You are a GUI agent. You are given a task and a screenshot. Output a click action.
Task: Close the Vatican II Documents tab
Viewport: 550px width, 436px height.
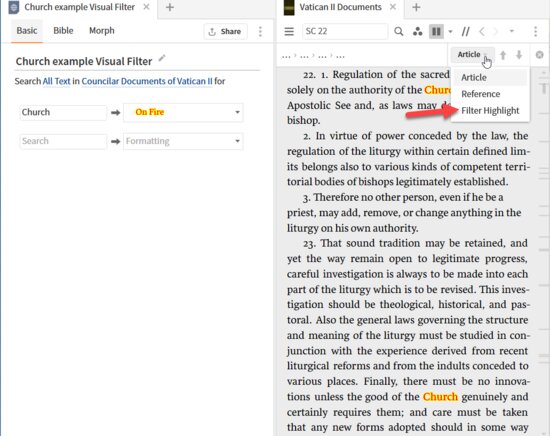pyautogui.click(x=393, y=7)
